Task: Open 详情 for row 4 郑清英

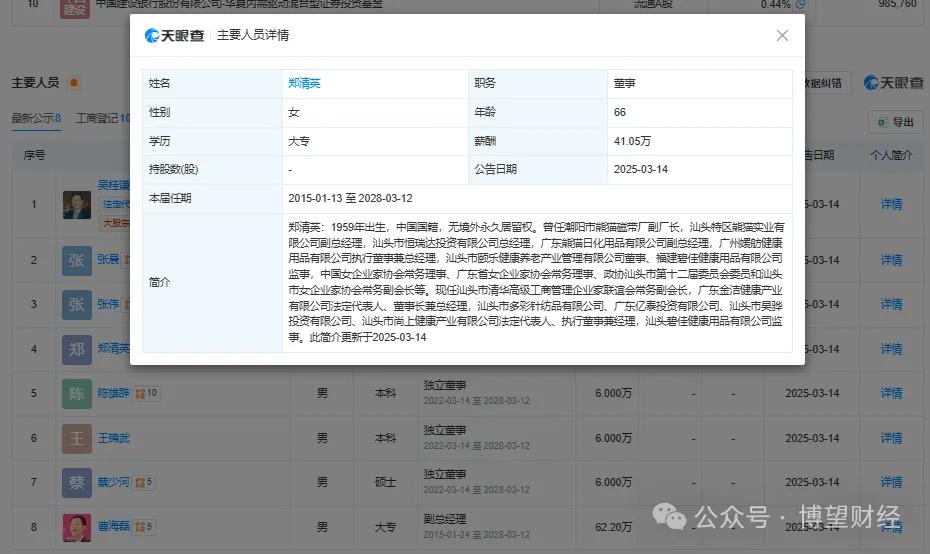Action: point(891,349)
